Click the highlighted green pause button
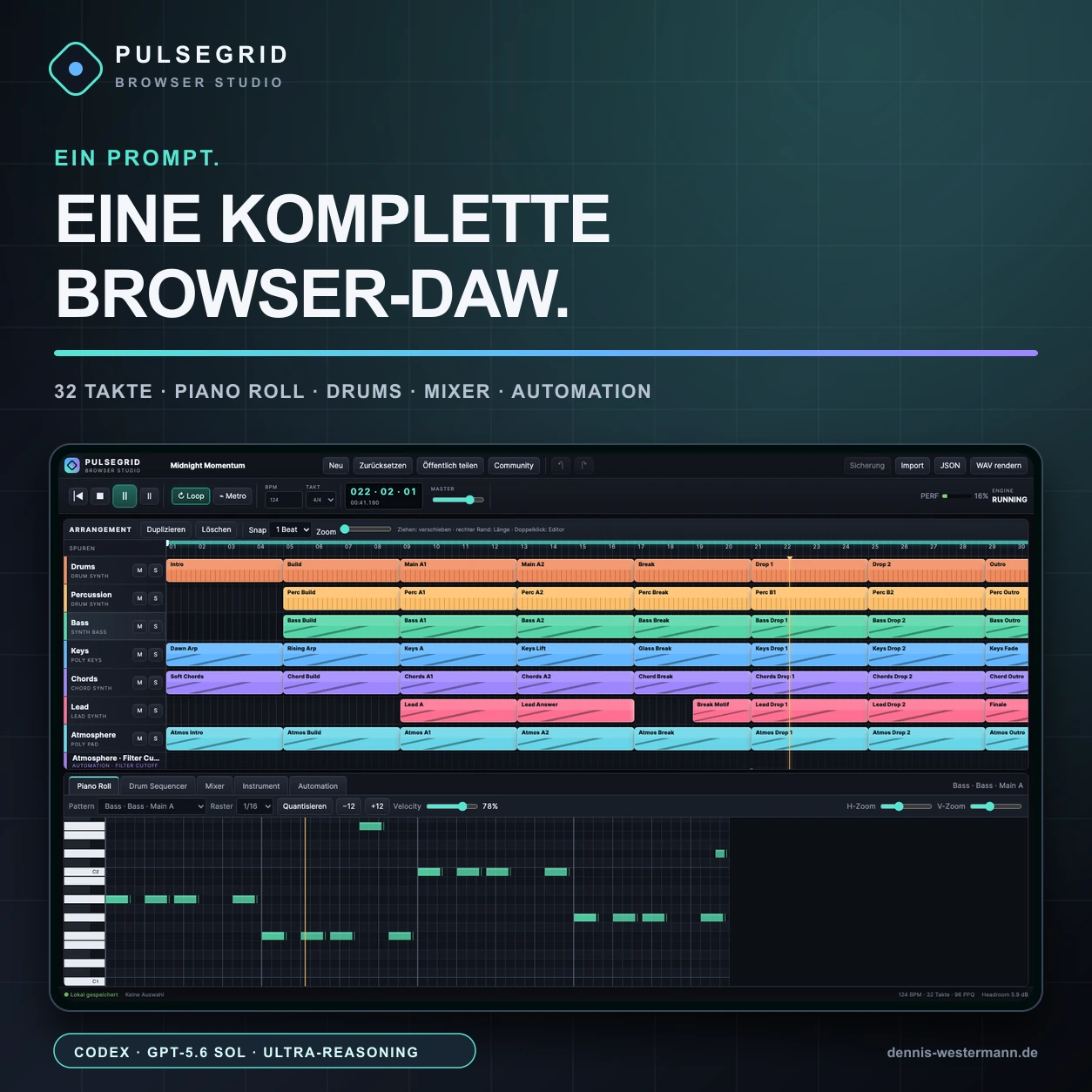This screenshot has width=1092, height=1092. pos(125,495)
